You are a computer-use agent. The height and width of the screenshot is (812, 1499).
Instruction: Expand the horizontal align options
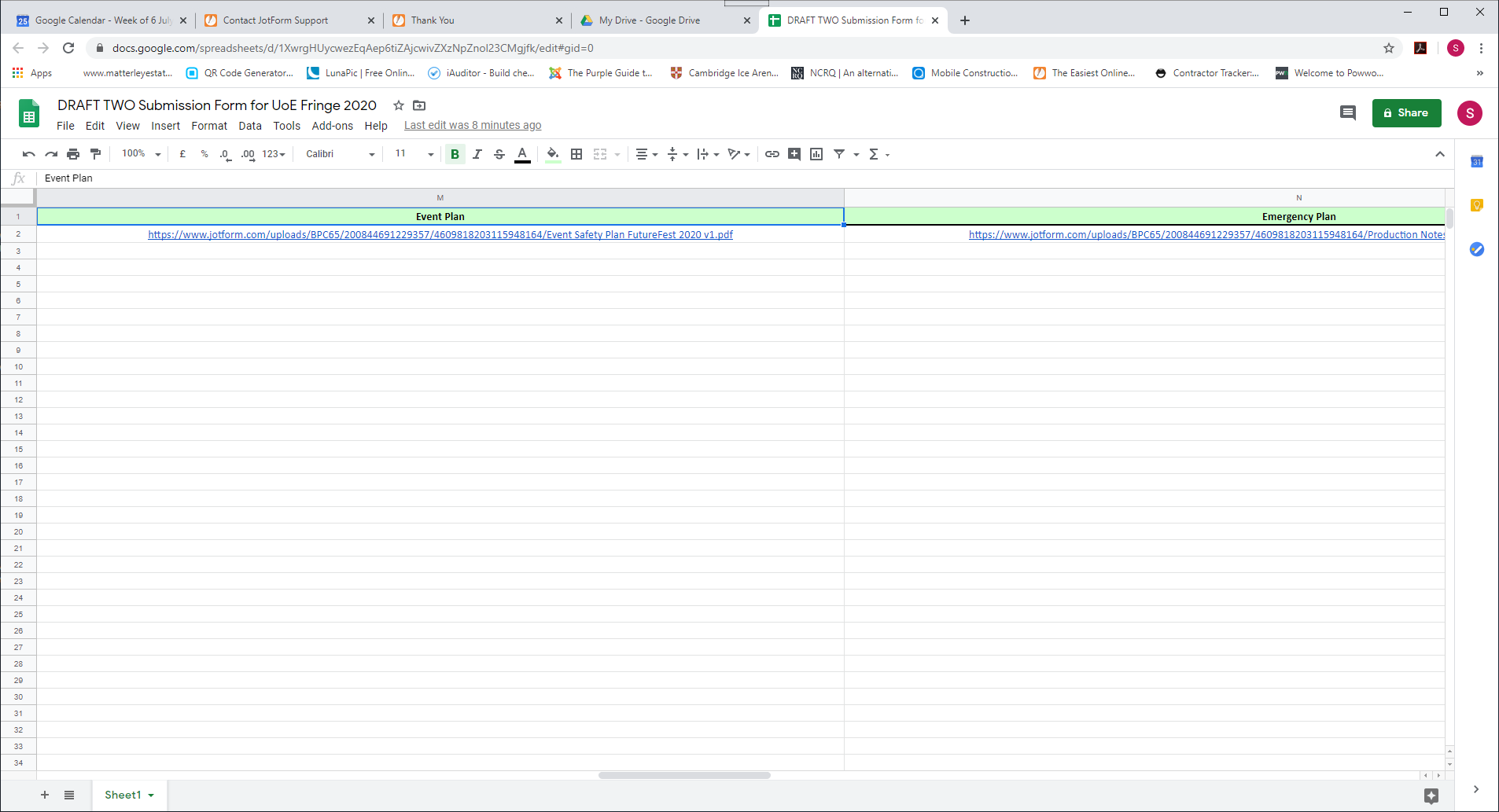(x=654, y=154)
